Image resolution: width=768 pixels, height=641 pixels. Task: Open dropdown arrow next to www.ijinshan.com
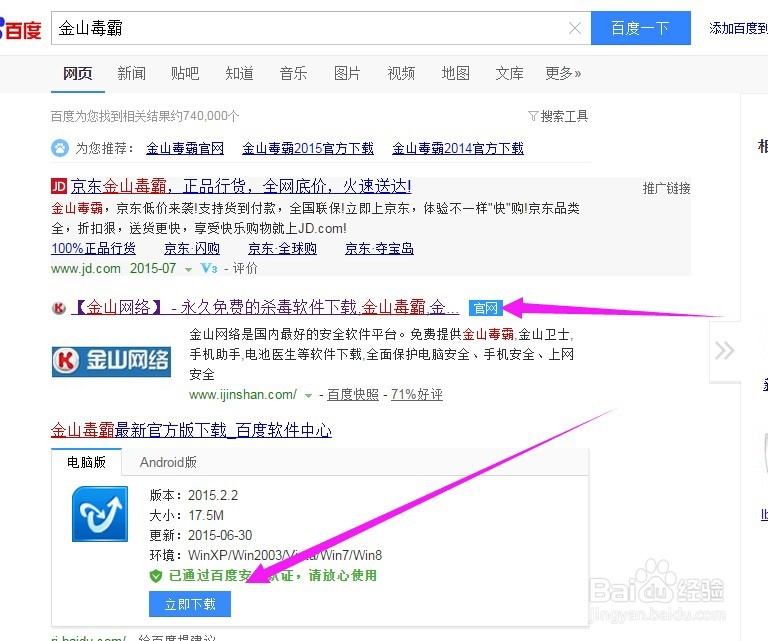pos(309,396)
